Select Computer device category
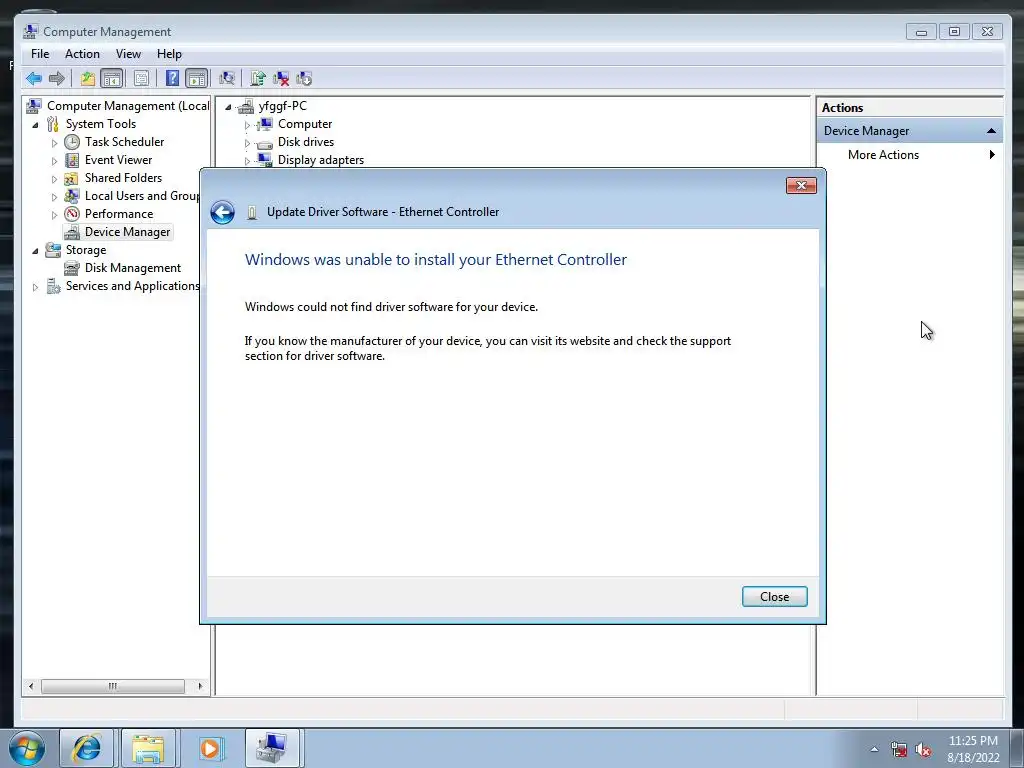Image resolution: width=1024 pixels, height=768 pixels. click(x=305, y=124)
